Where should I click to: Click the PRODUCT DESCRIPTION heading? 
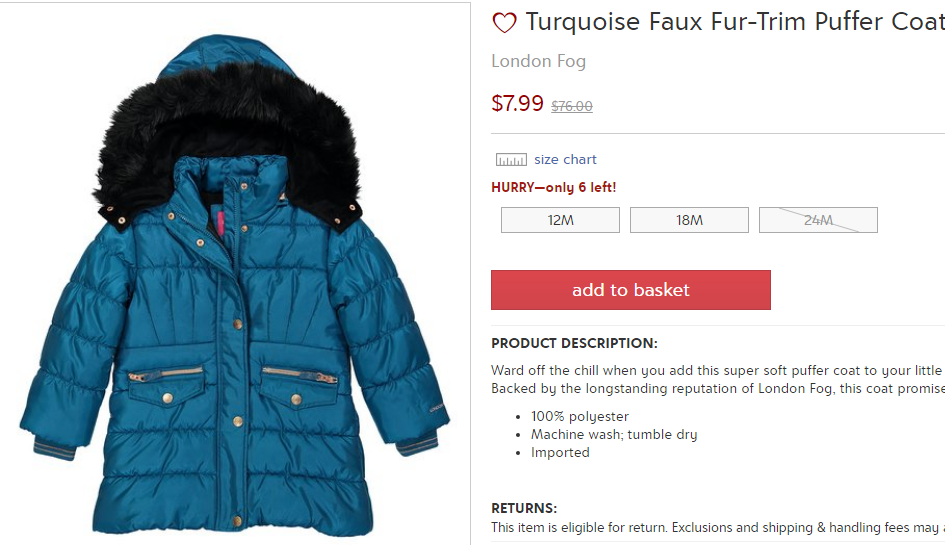click(x=574, y=344)
